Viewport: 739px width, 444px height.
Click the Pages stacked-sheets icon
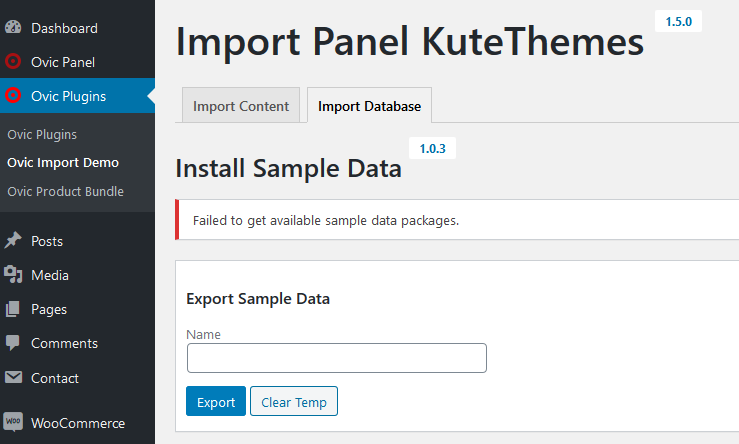[x=13, y=309]
